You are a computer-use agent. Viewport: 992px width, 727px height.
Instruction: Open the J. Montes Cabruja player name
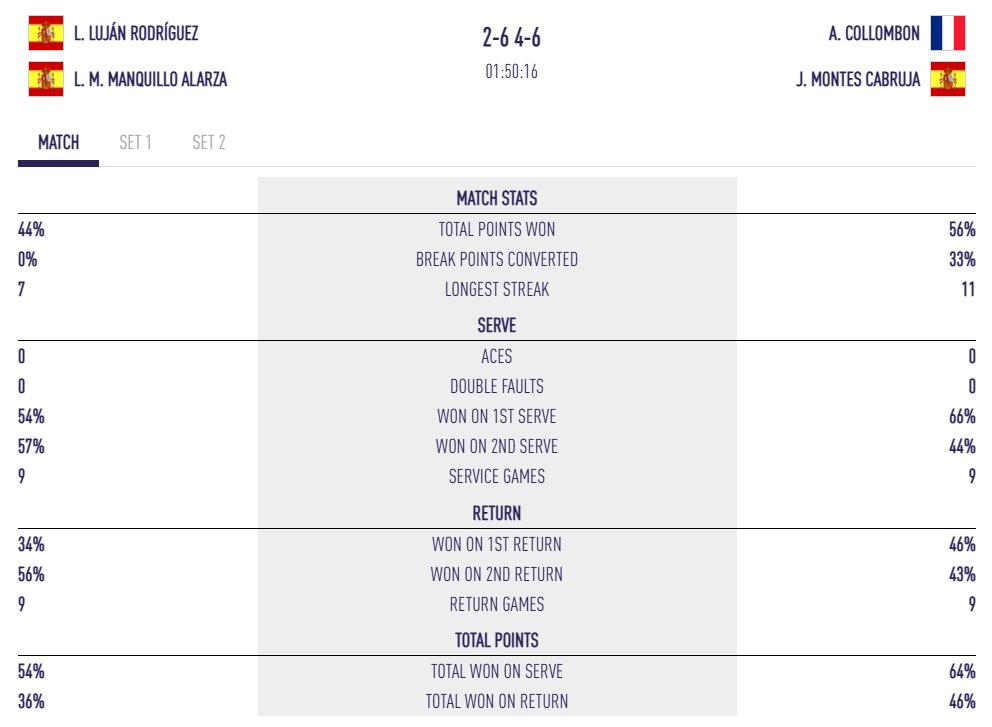click(858, 79)
